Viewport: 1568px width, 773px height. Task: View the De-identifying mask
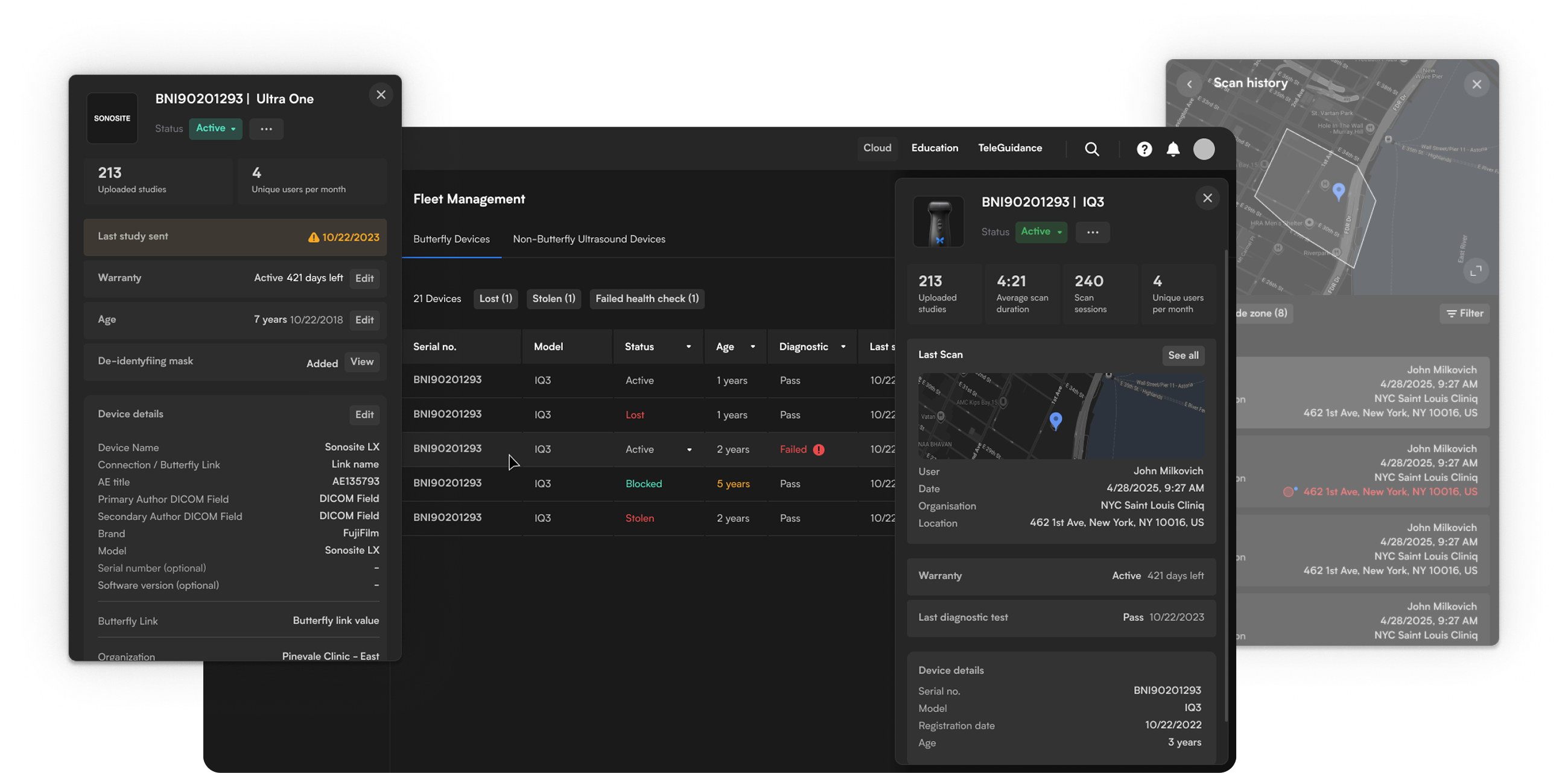[x=361, y=361]
